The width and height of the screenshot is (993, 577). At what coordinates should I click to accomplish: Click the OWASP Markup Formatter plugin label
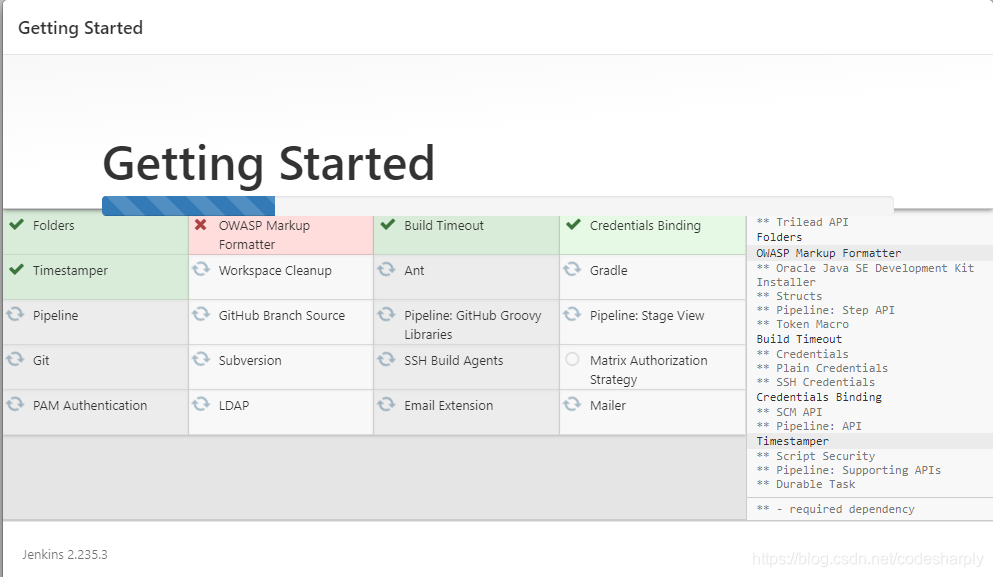264,235
